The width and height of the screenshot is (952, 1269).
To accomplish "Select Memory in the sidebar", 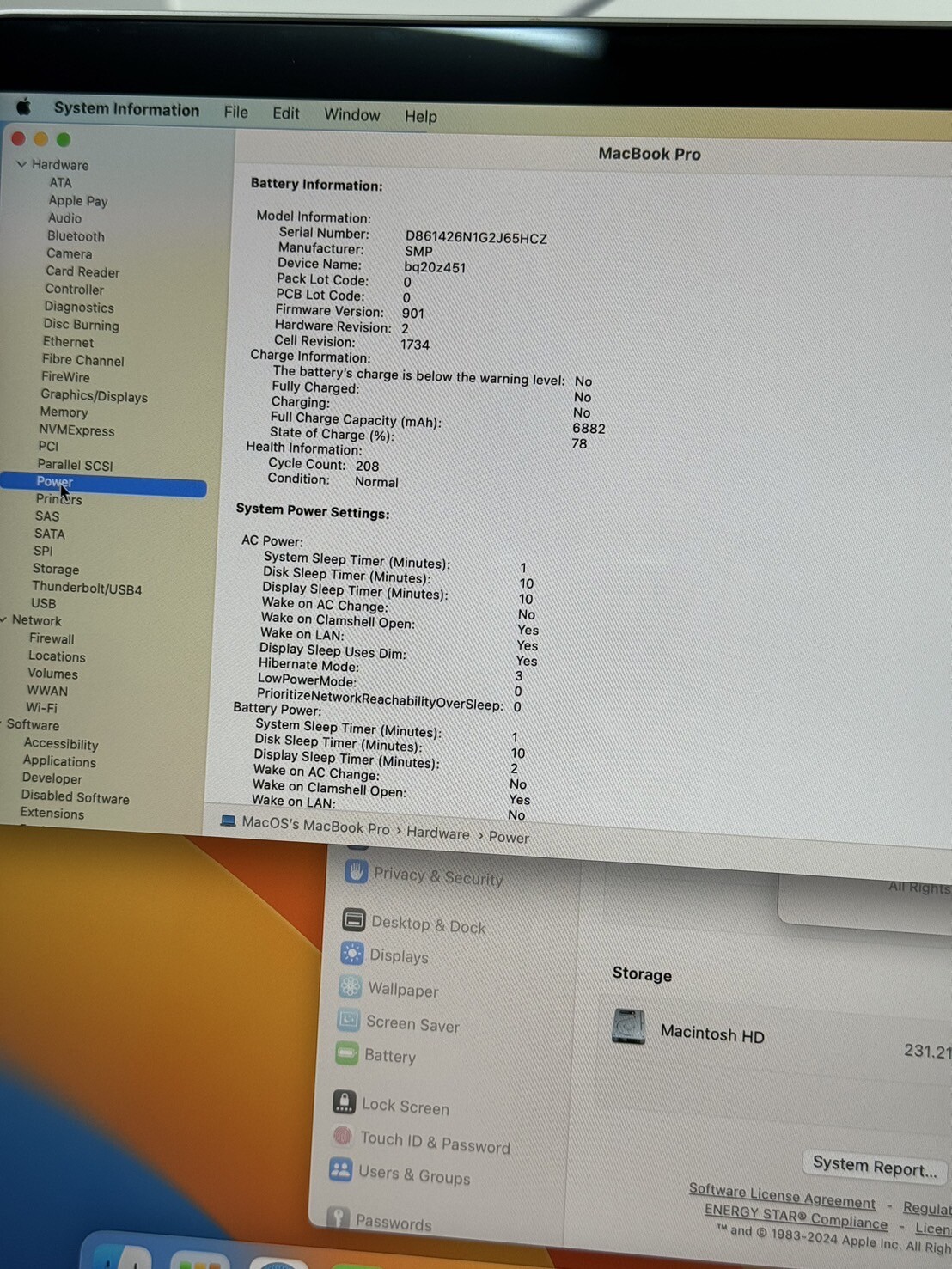I will click(64, 412).
